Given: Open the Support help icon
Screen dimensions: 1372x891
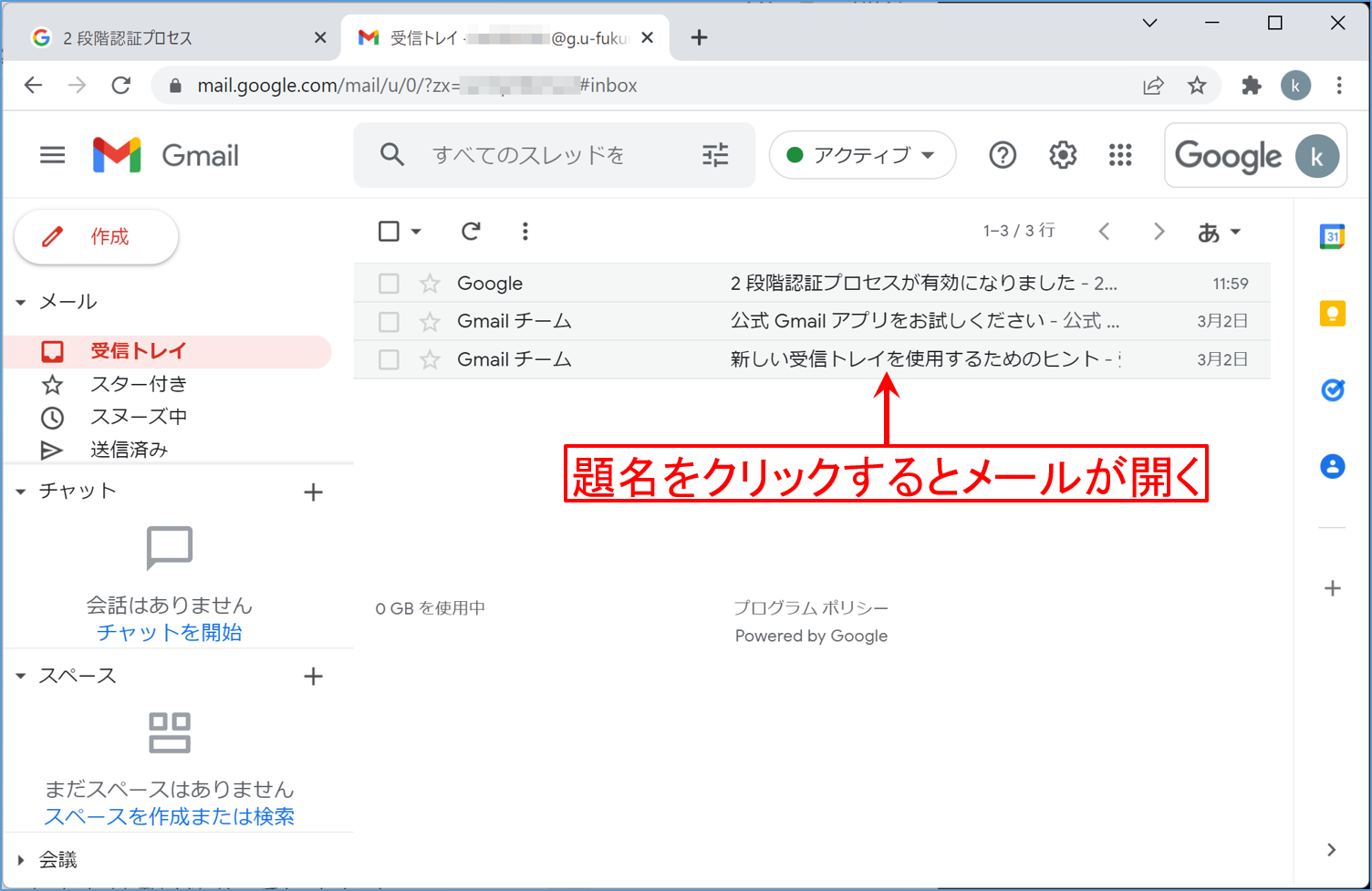Looking at the screenshot, I should point(1003,155).
